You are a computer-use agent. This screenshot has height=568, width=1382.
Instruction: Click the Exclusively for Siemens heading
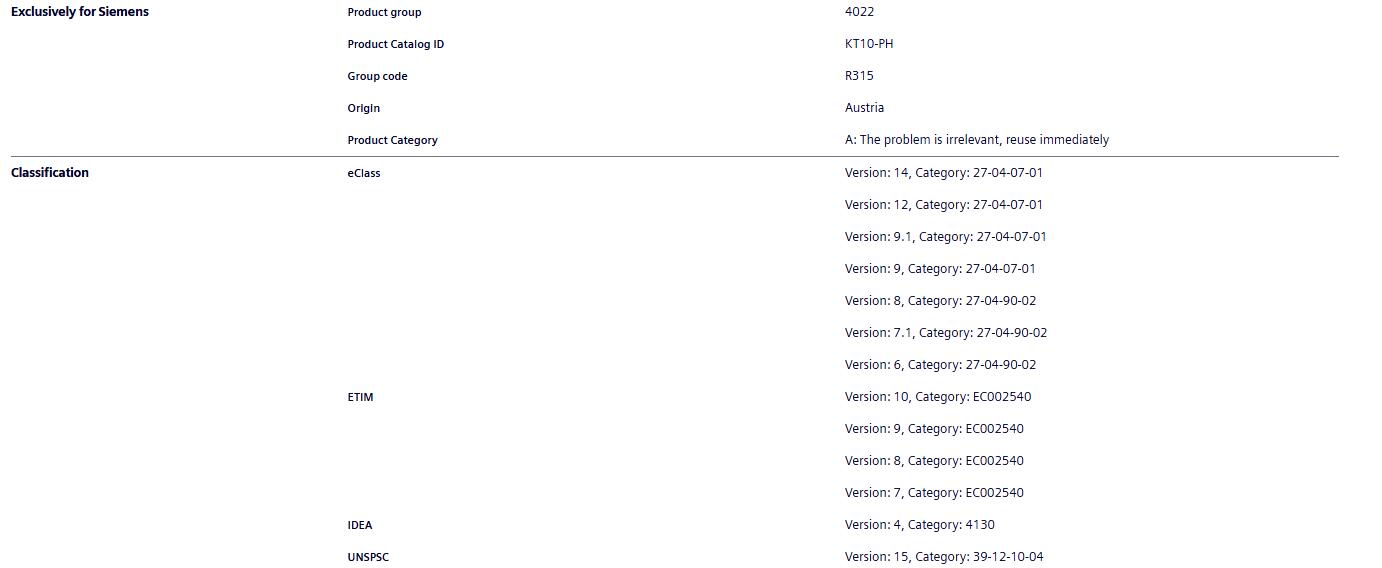pos(79,12)
